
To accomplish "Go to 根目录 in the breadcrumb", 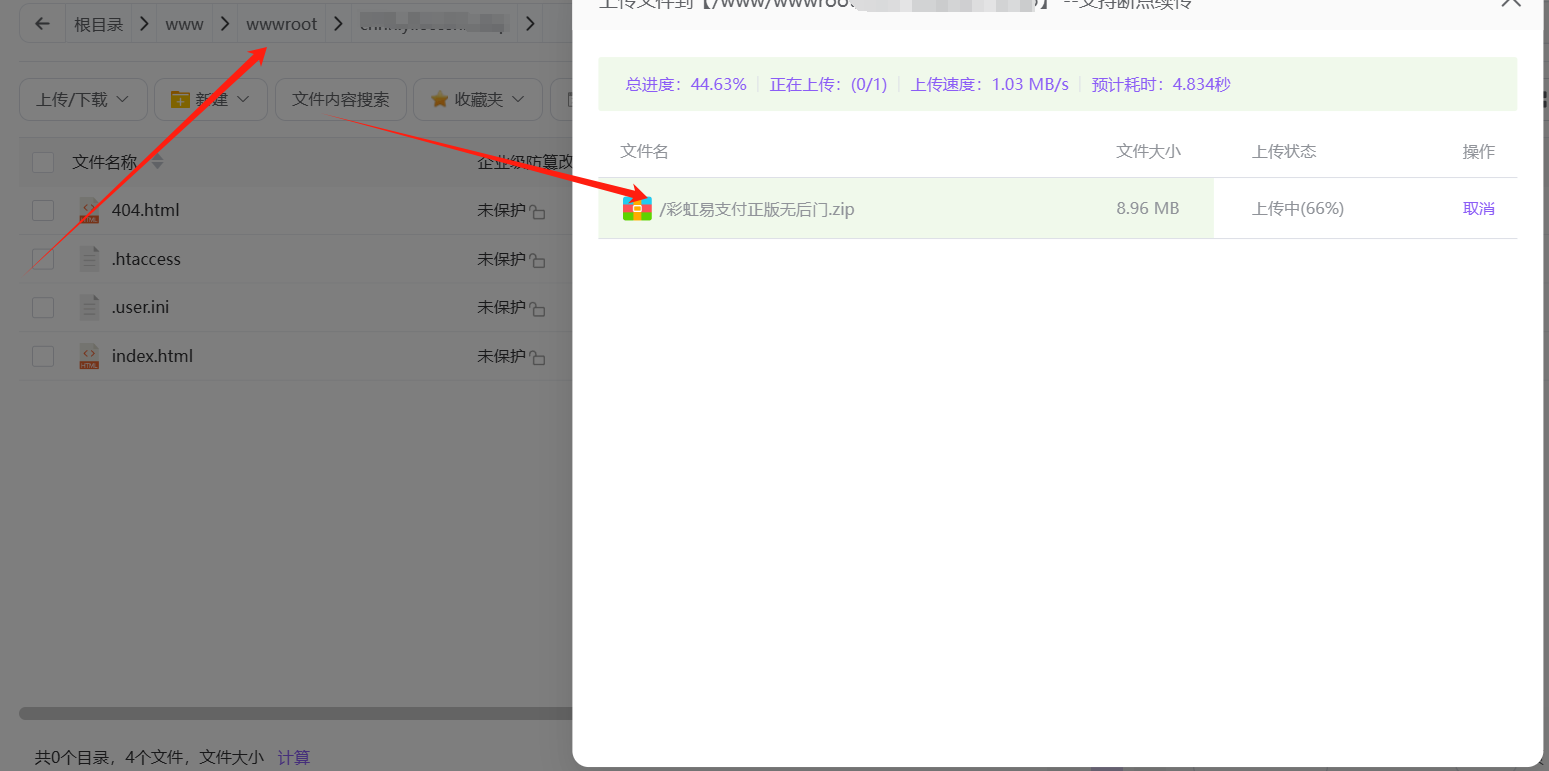I will click(x=97, y=24).
